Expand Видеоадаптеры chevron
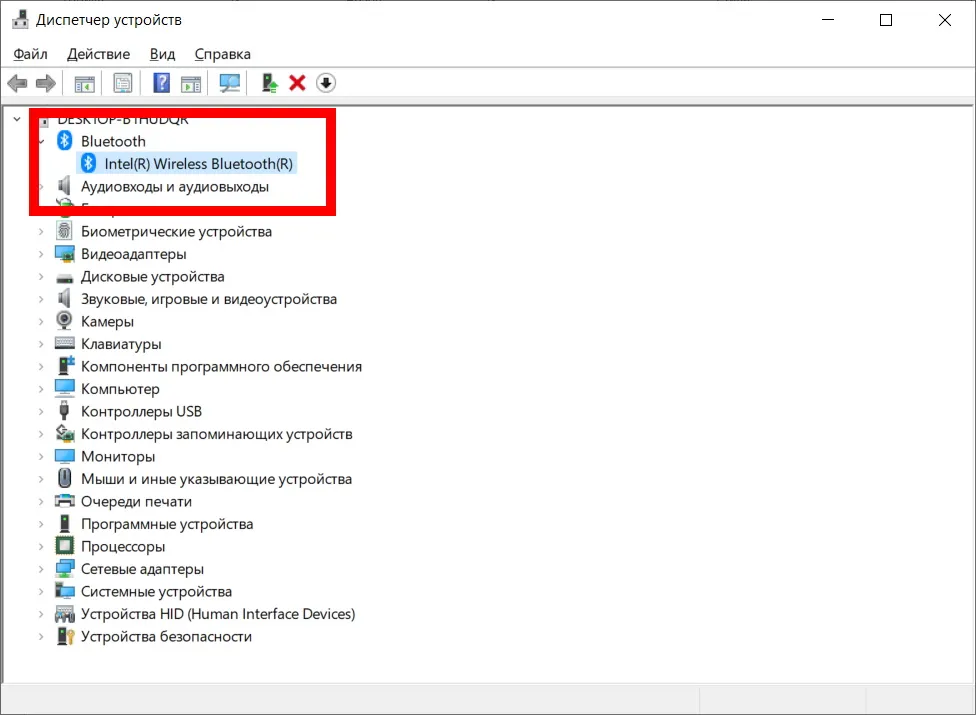Image resolution: width=976 pixels, height=715 pixels. coord(41,254)
